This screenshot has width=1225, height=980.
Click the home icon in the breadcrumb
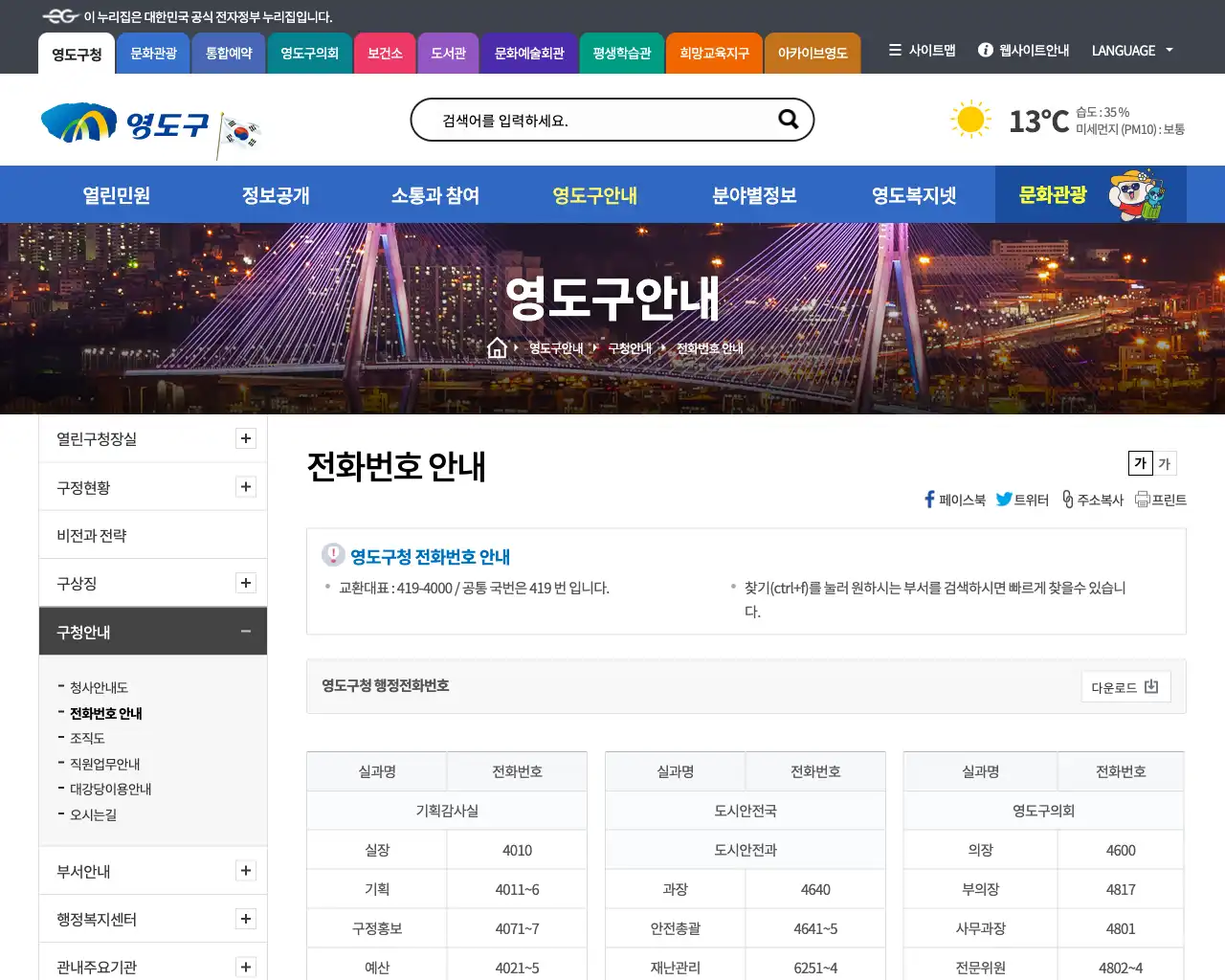(497, 347)
